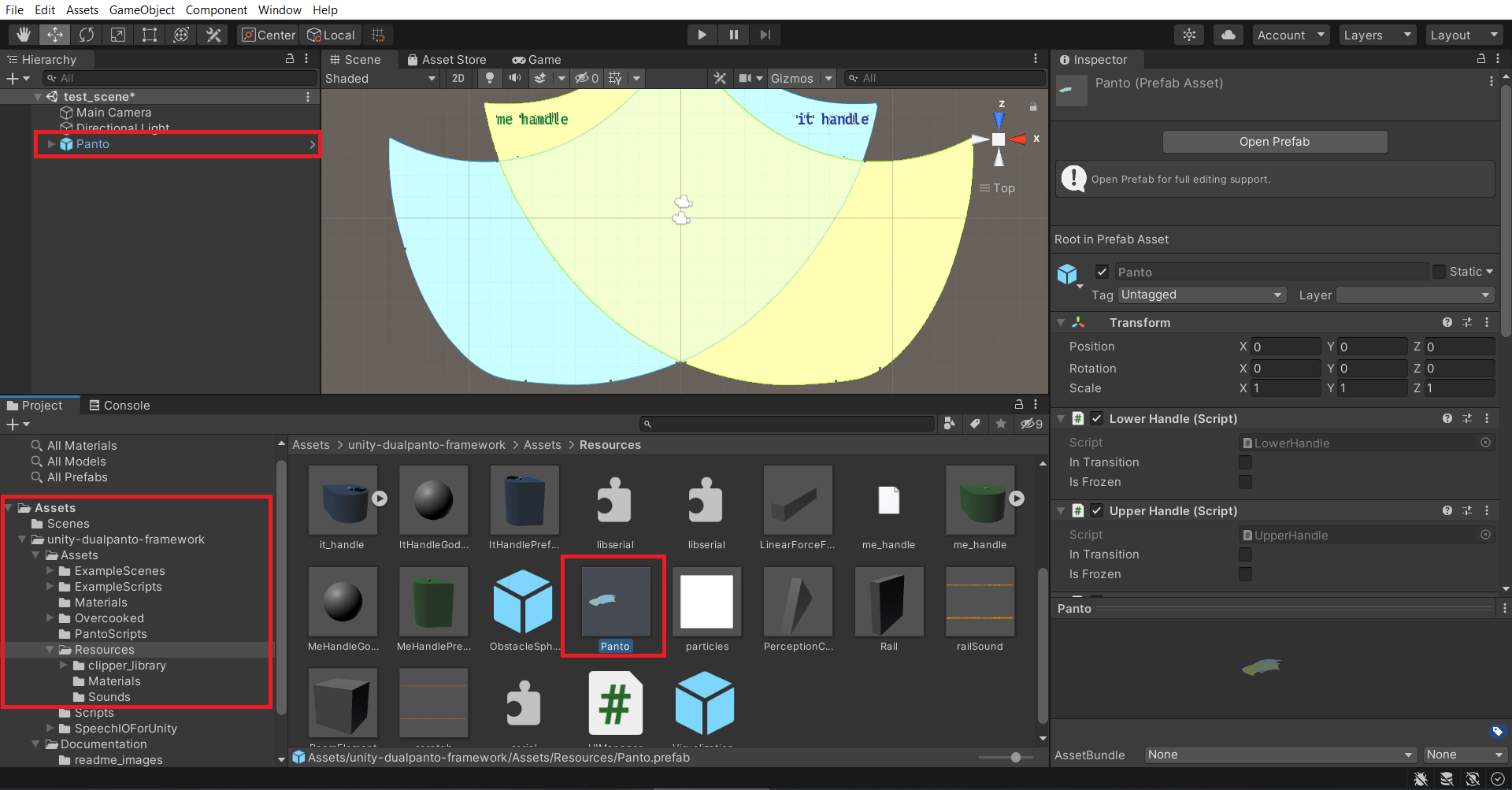Toggle scene grid visibility icon
The height and width of the screenshot is (790, 1512).
[616, 78]
